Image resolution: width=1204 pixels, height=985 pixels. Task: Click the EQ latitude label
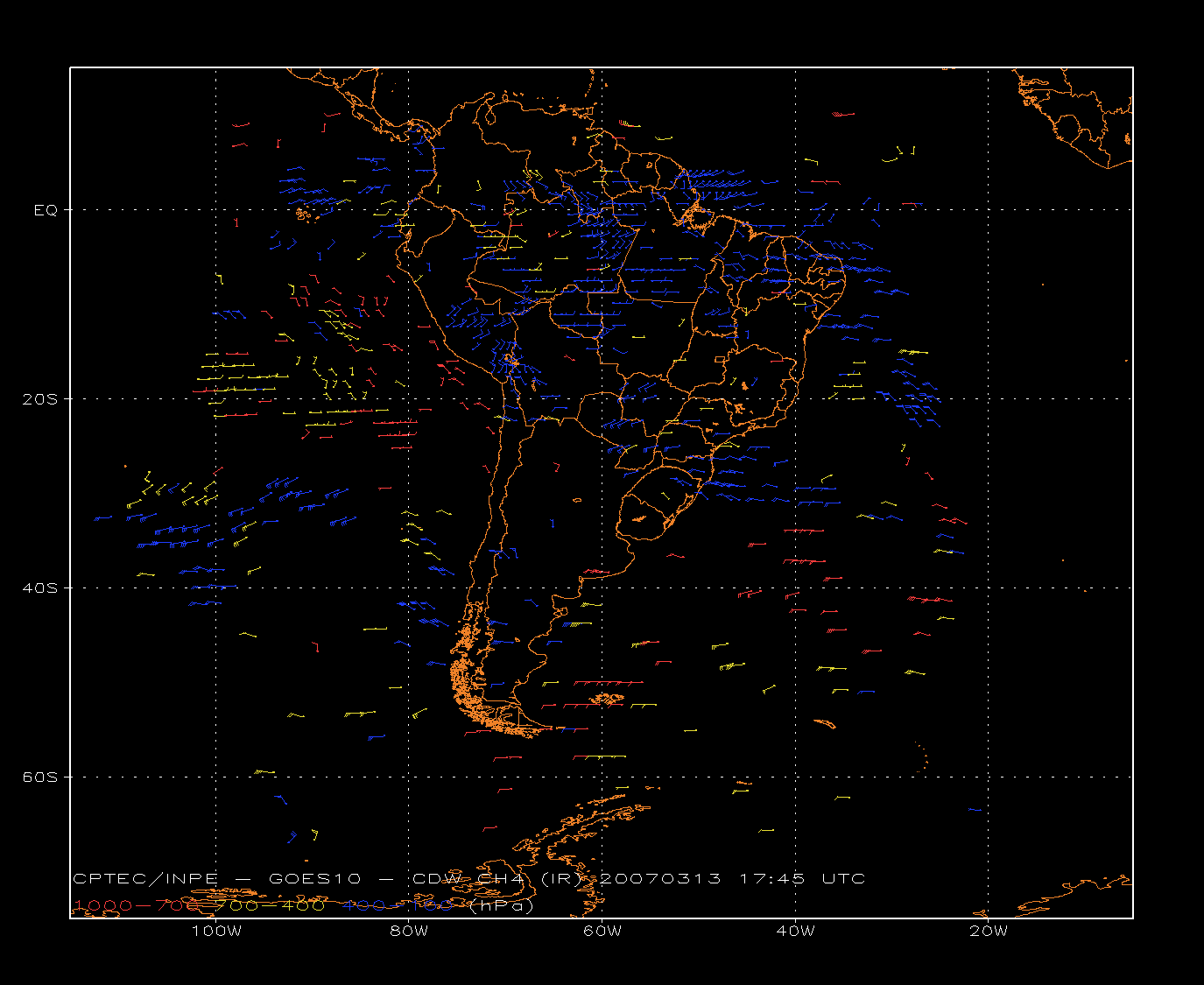[x=46, y=210]
